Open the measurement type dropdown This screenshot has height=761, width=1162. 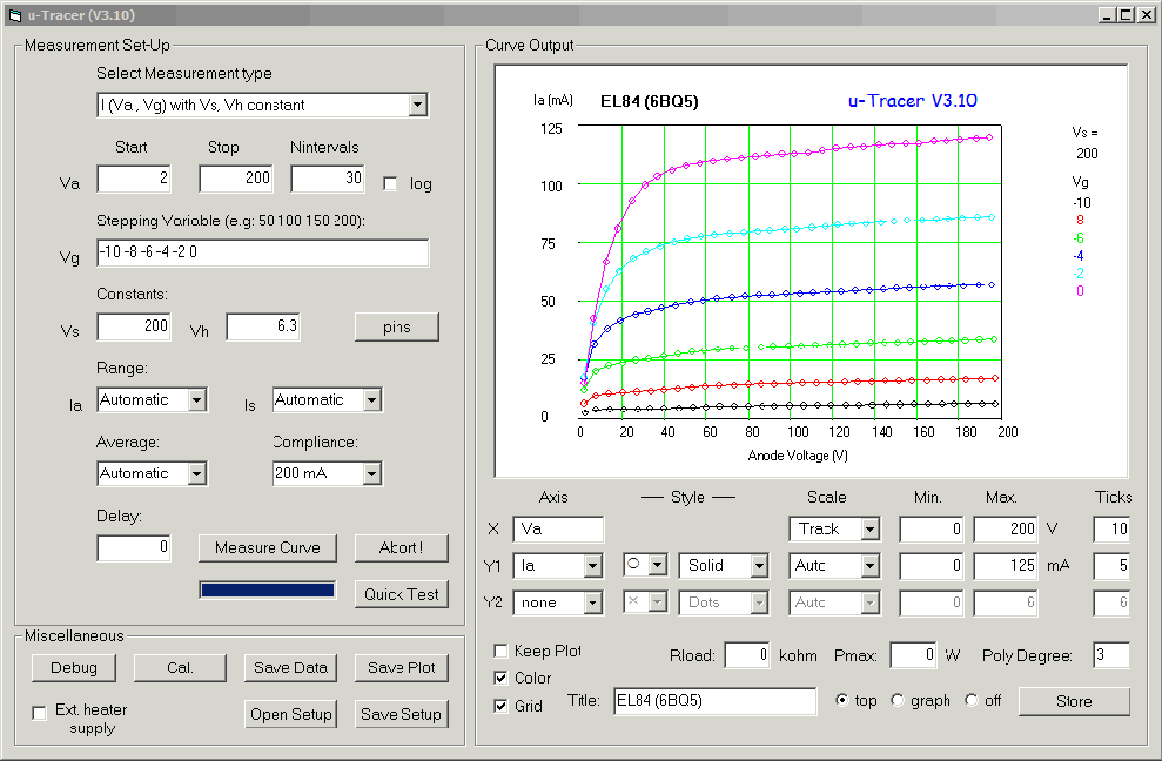click(418, 105)
